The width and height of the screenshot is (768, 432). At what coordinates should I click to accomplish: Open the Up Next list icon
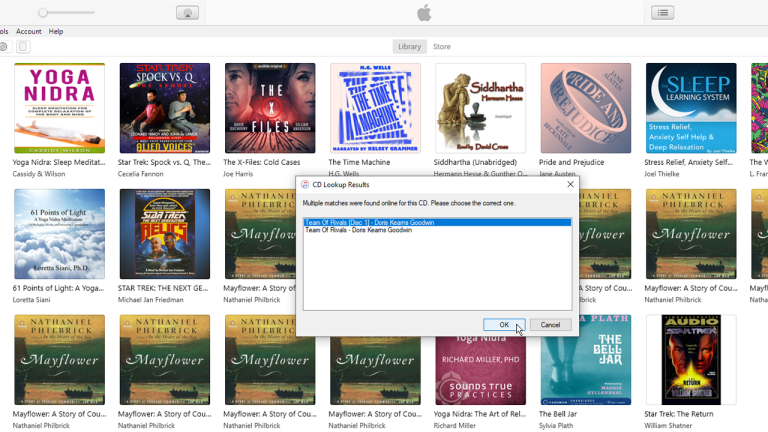[663, 13]
